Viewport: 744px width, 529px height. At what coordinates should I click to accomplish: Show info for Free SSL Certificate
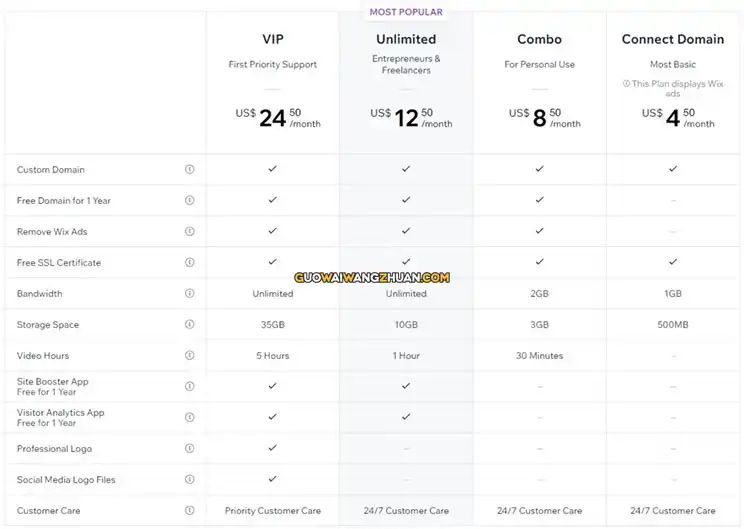(x=189, y=262)
